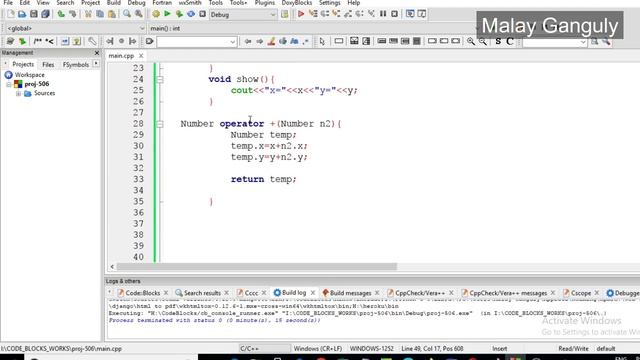Click the Abort build icon

pos(202,14)
